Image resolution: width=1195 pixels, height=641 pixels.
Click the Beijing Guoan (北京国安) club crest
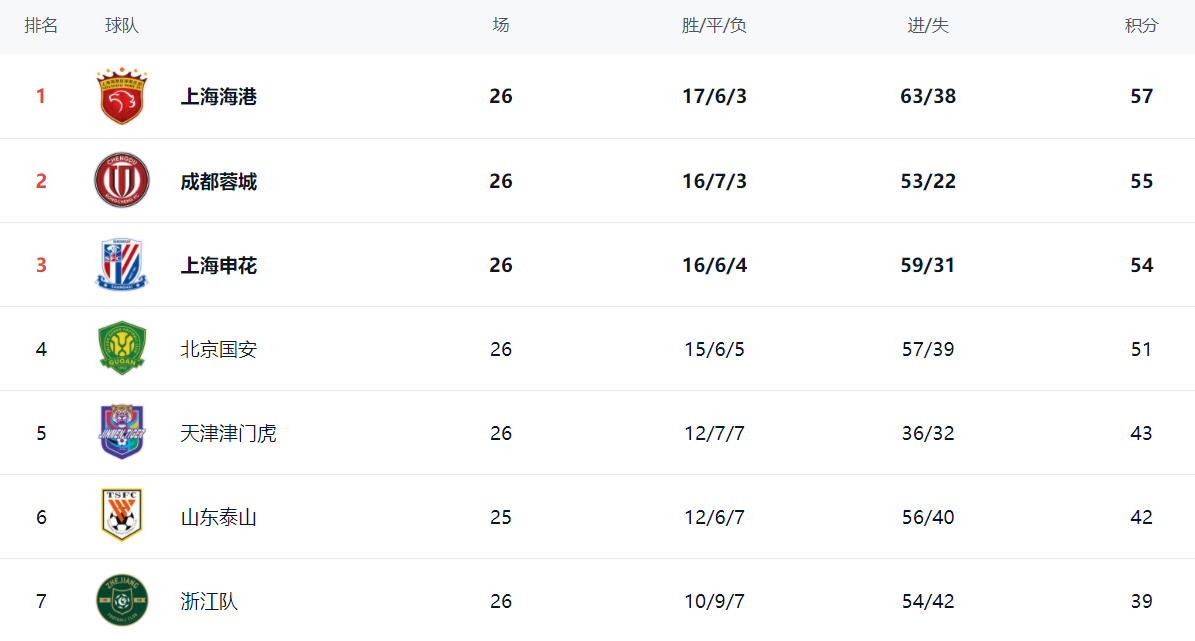click(121, 349)
